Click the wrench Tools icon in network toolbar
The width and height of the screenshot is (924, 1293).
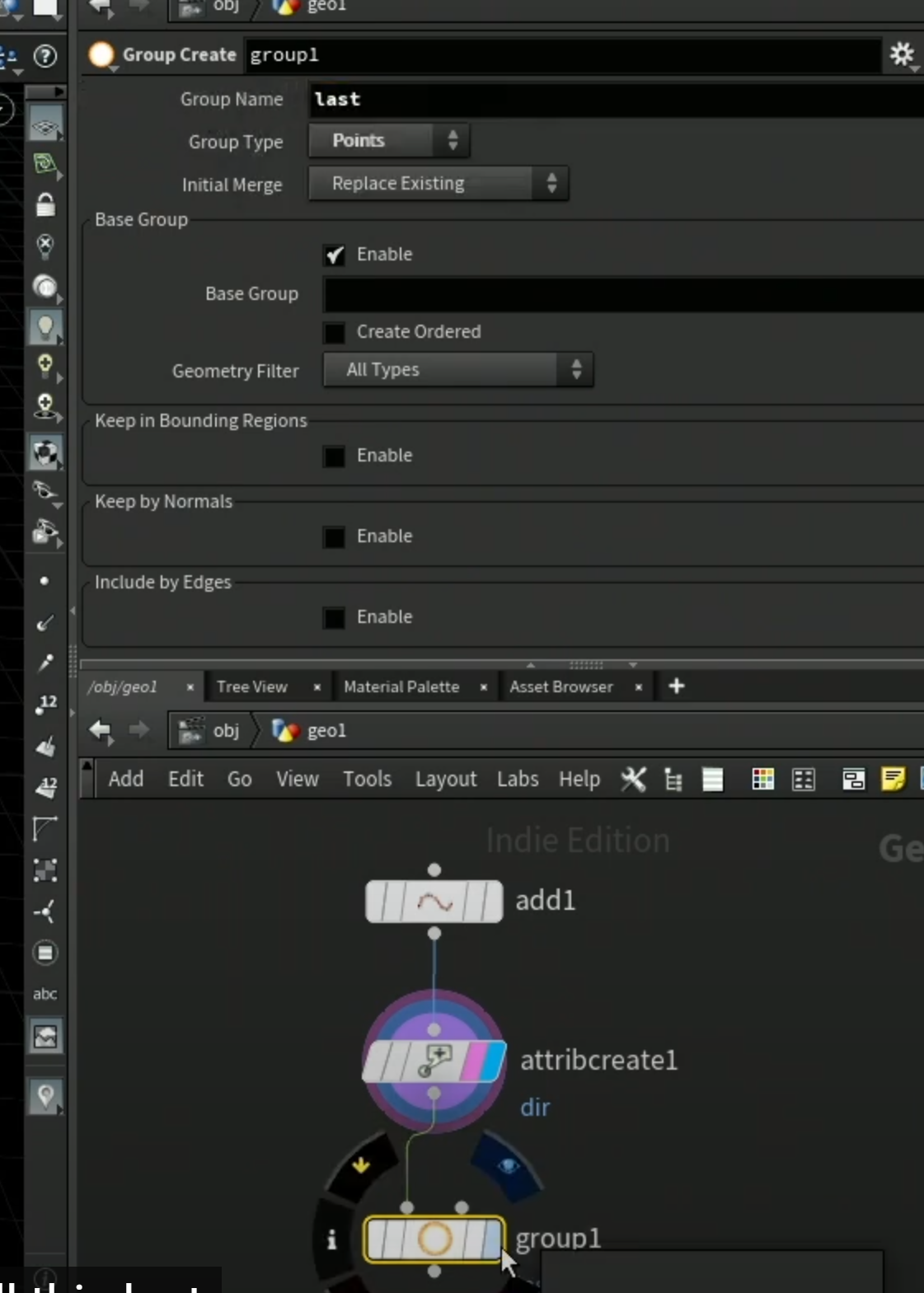coord(633,779)
